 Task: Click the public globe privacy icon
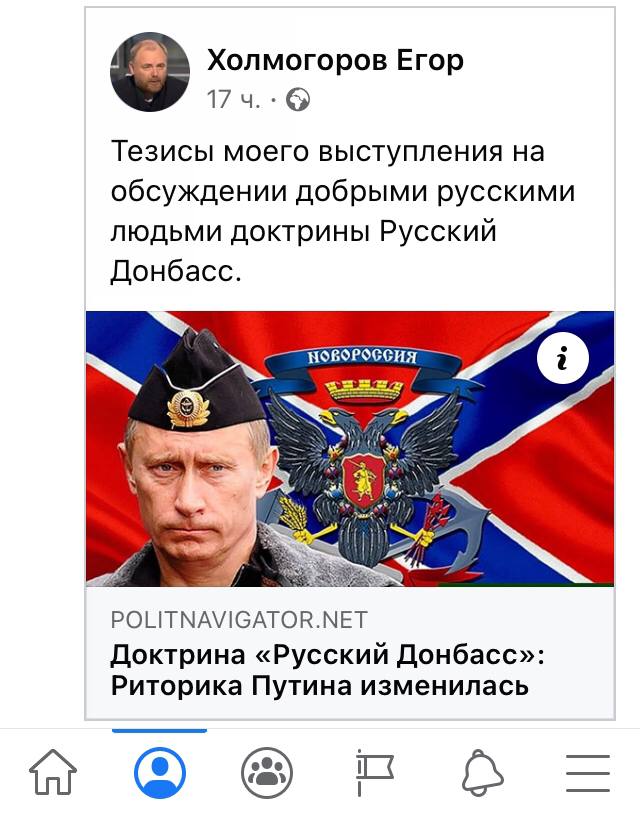[x=298, y=99]
